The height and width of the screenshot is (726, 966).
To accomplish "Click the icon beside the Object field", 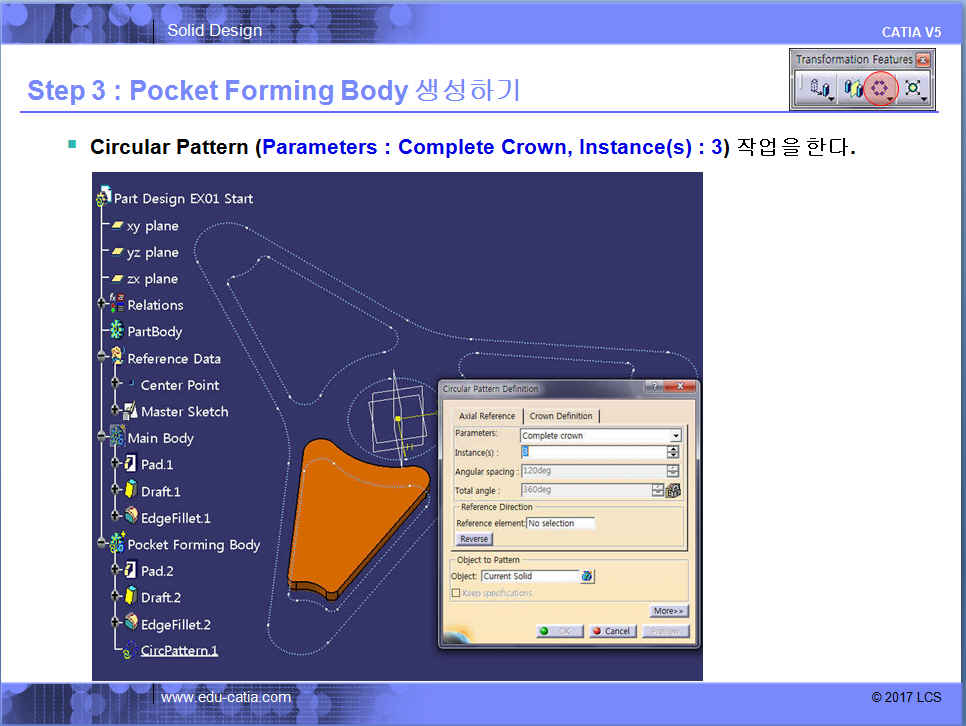I will click(x=587, y=576).
